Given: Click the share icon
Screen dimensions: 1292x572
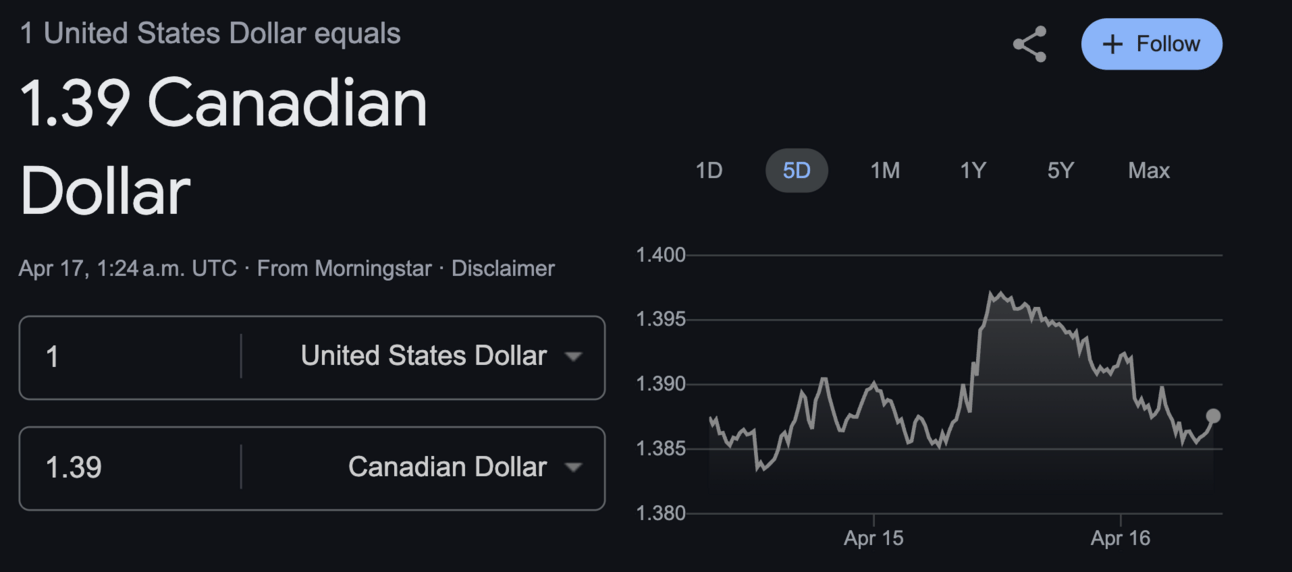Looking at the screenshot, I should tap(1030, 44).
